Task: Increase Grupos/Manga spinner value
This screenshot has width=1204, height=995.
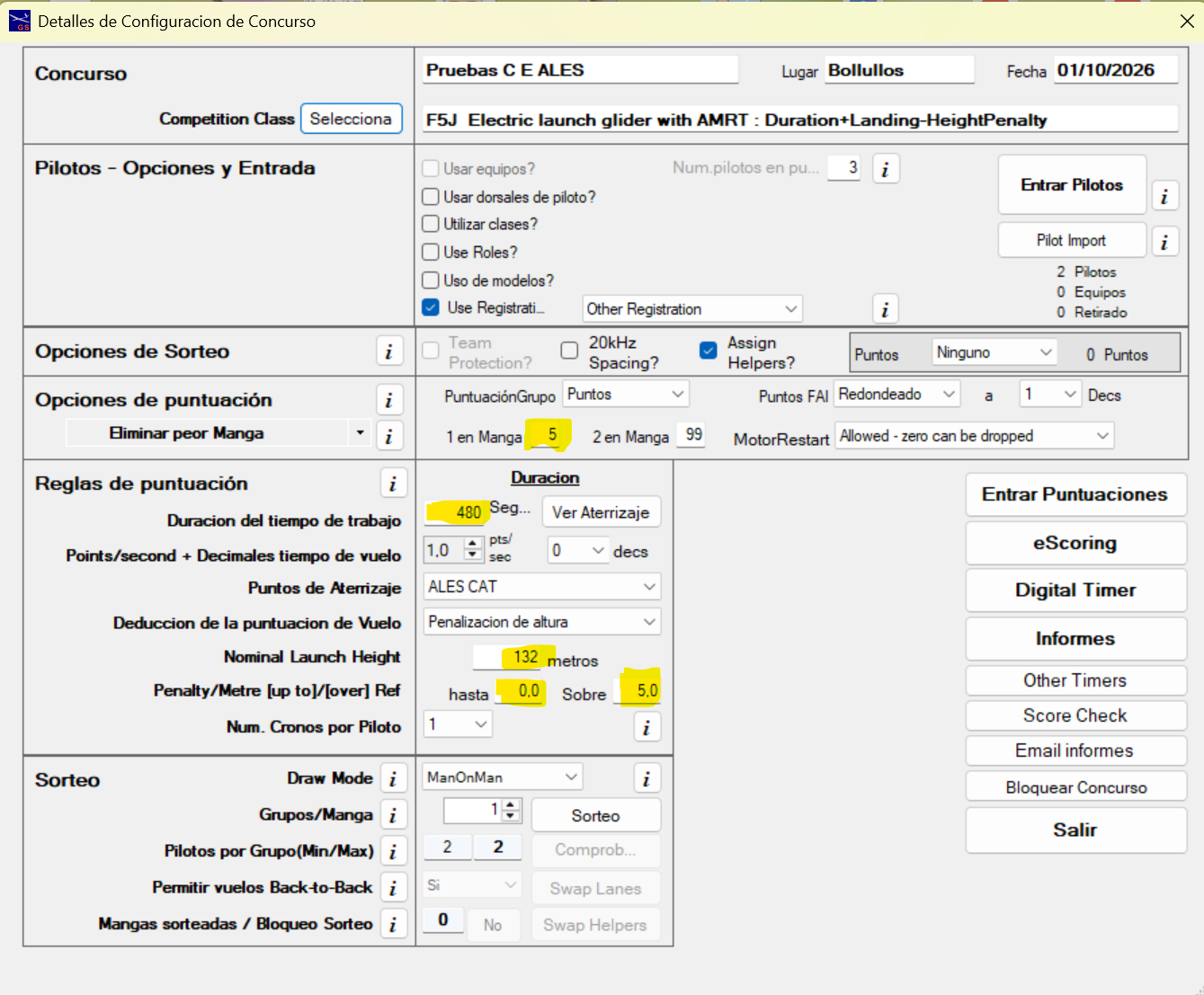Action: [511, 805]
